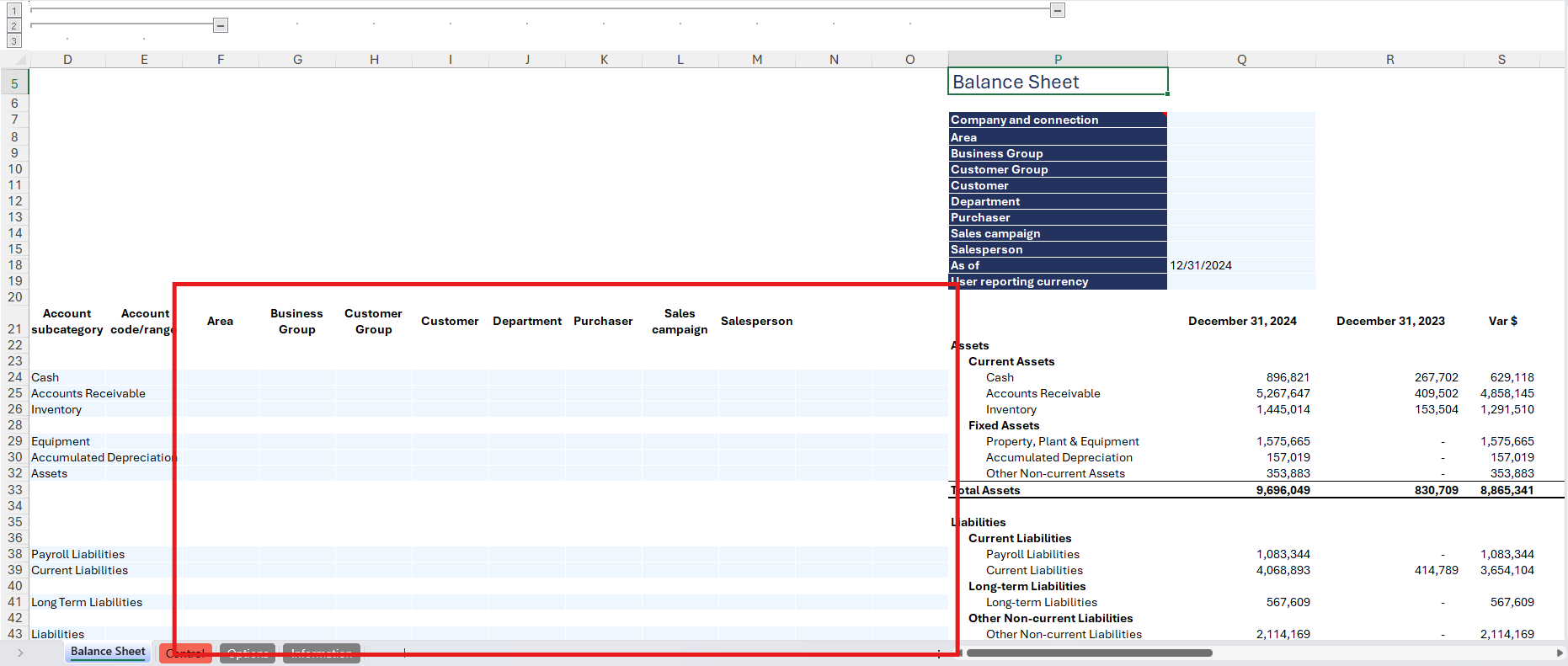This screenshot has width=1568, height=666.
Task: Collapse the inner column group near column F
Action: pos(221,25)
